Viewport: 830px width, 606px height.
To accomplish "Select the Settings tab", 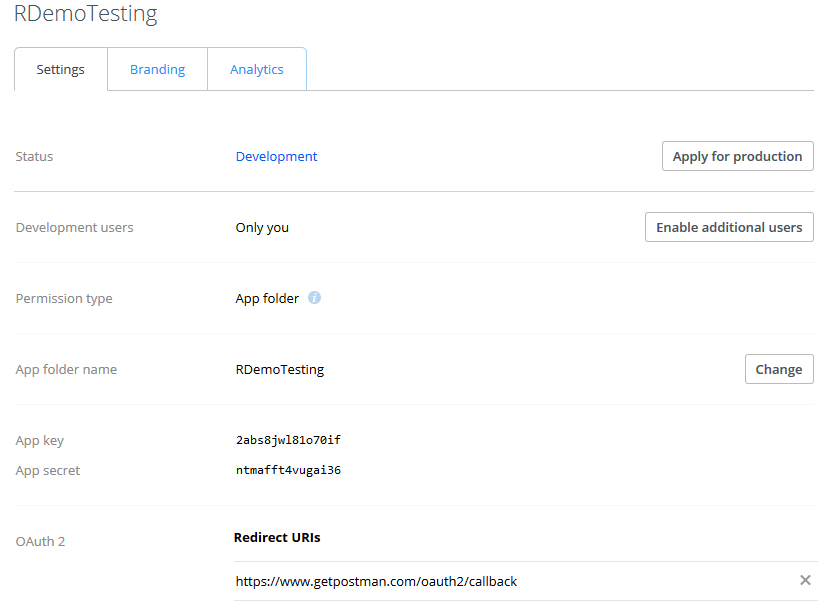I will coord(60,69).
